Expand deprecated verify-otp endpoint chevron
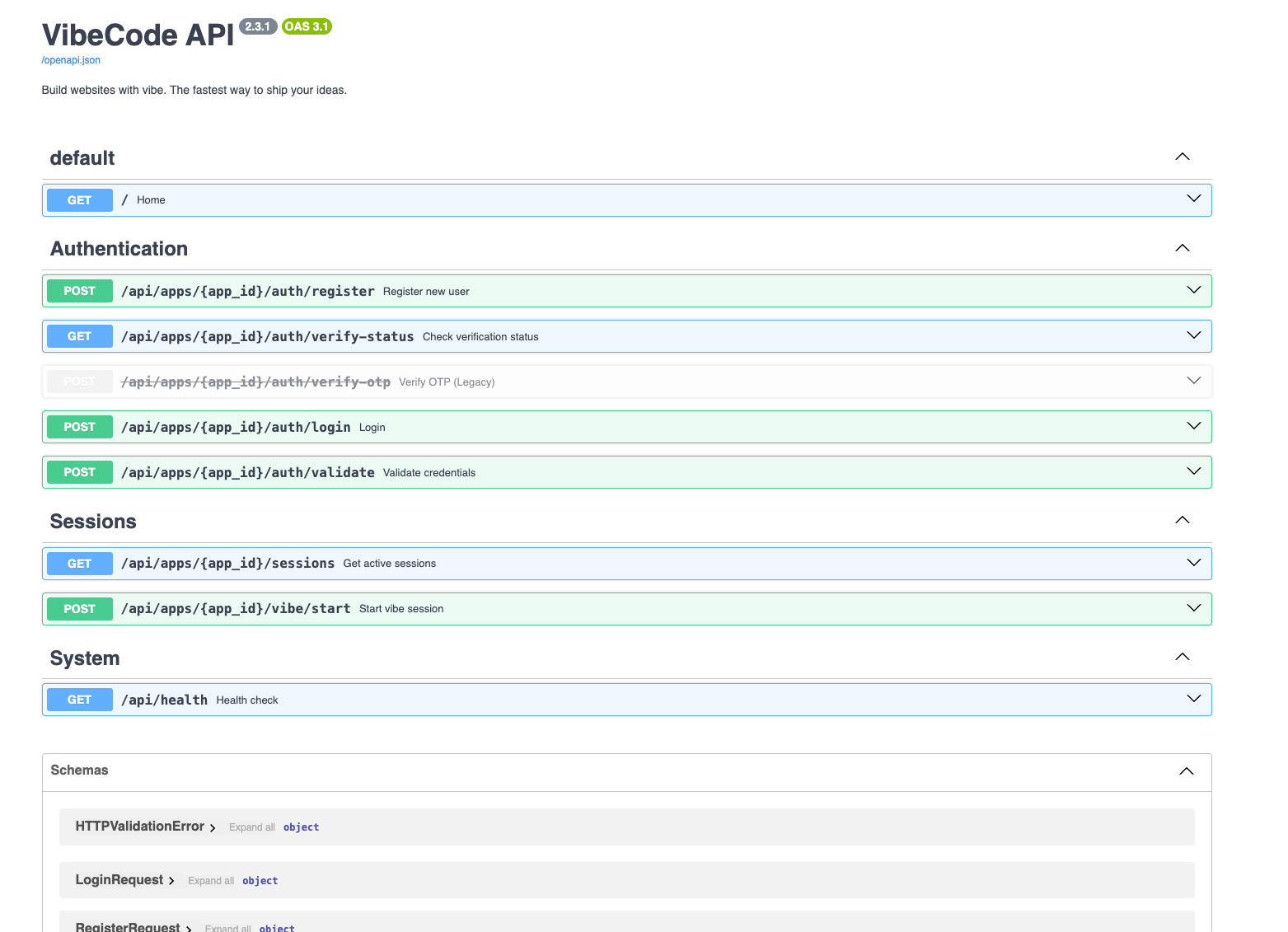Image resolution: width=1288 pixels, height=932 pixels. (1193, 381)
